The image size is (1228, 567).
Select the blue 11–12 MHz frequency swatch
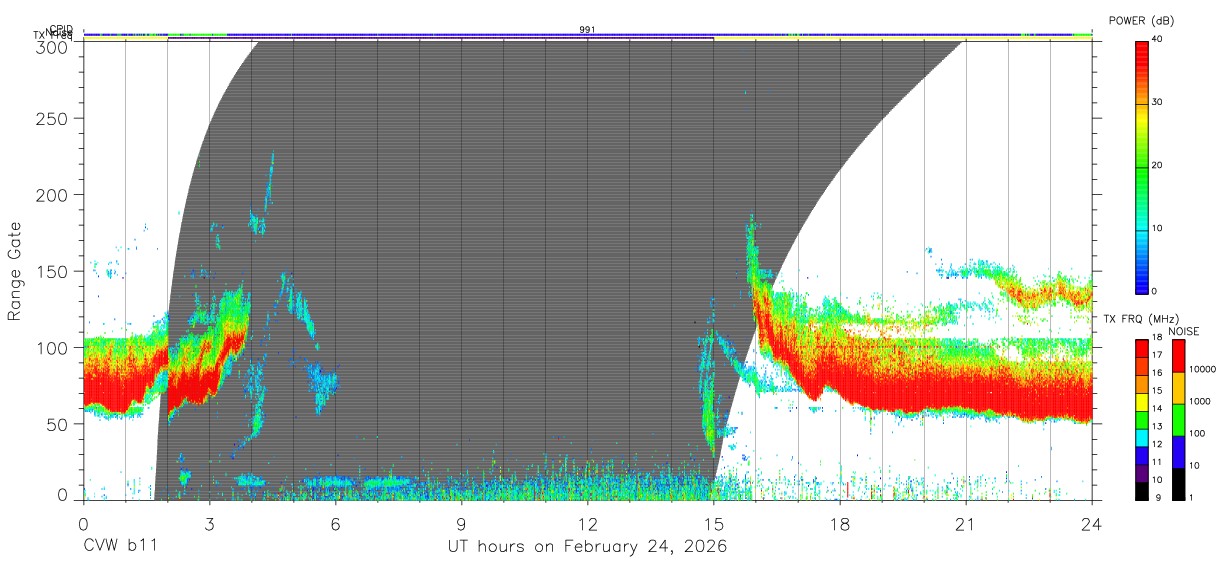[1142, 455]
